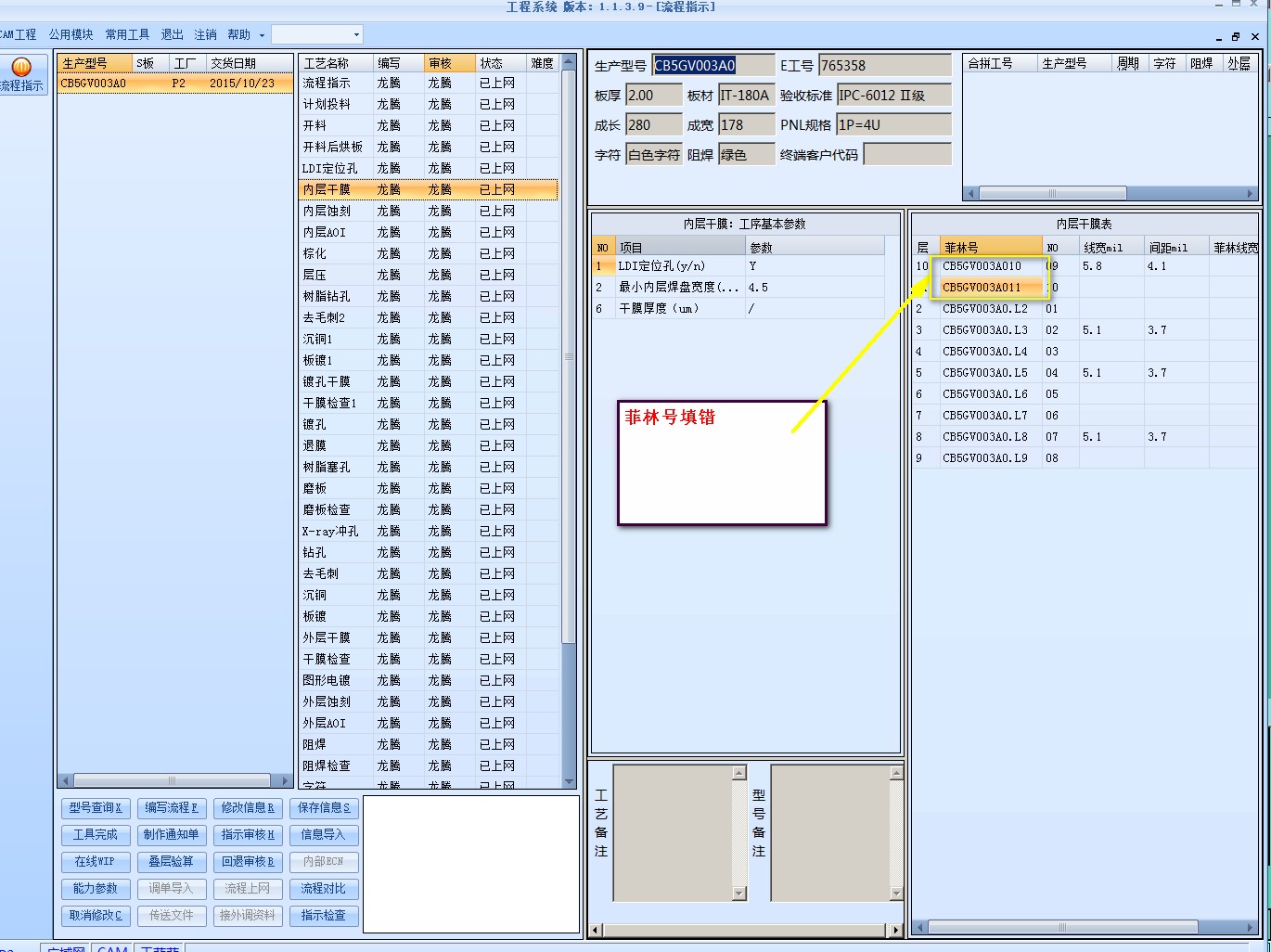Viewport: 1271px width, 952px height.
Task: Select the CB5GV003A0.L3 film row
Action: [x=1085, y=330]
